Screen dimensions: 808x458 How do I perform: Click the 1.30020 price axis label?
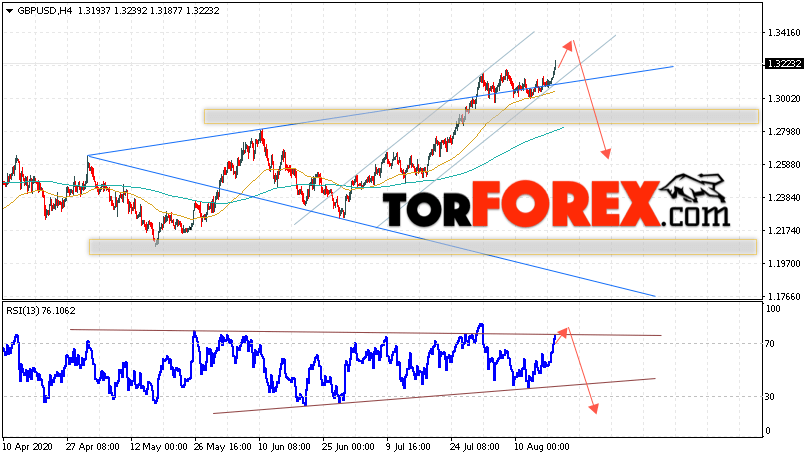pos(784,98)
